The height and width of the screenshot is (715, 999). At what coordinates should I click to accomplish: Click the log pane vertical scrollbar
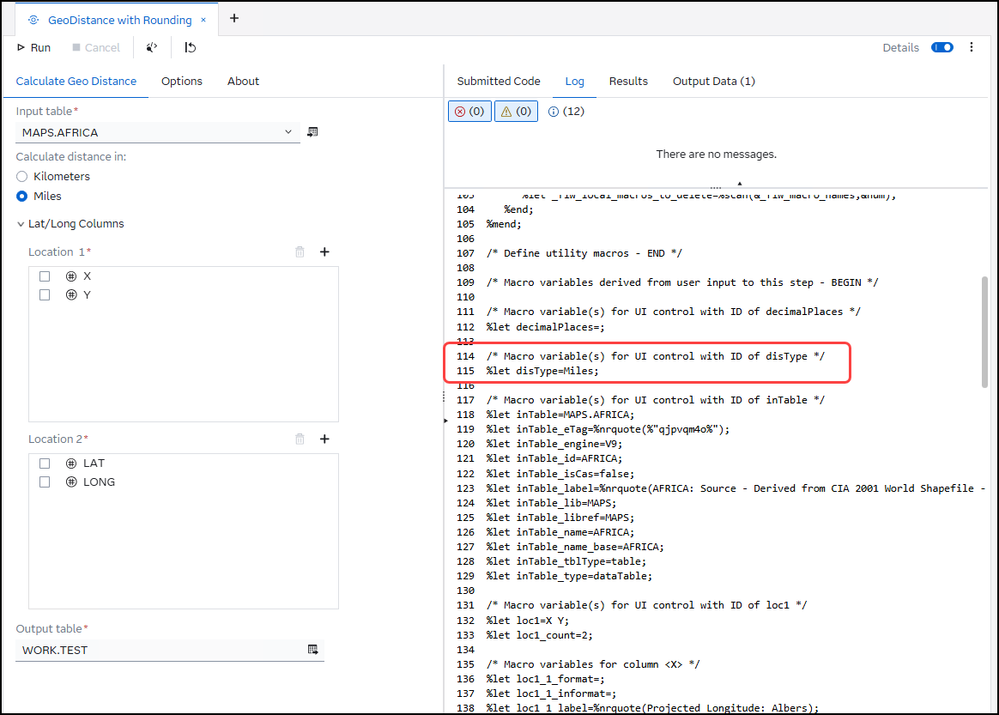click(985, 331)
